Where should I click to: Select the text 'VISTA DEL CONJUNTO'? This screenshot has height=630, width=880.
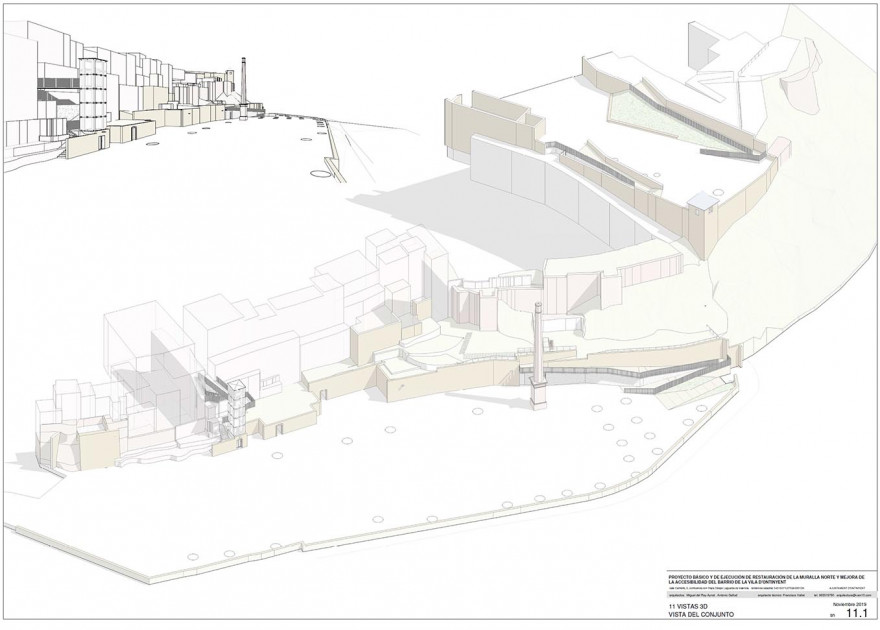click(701, 614)
